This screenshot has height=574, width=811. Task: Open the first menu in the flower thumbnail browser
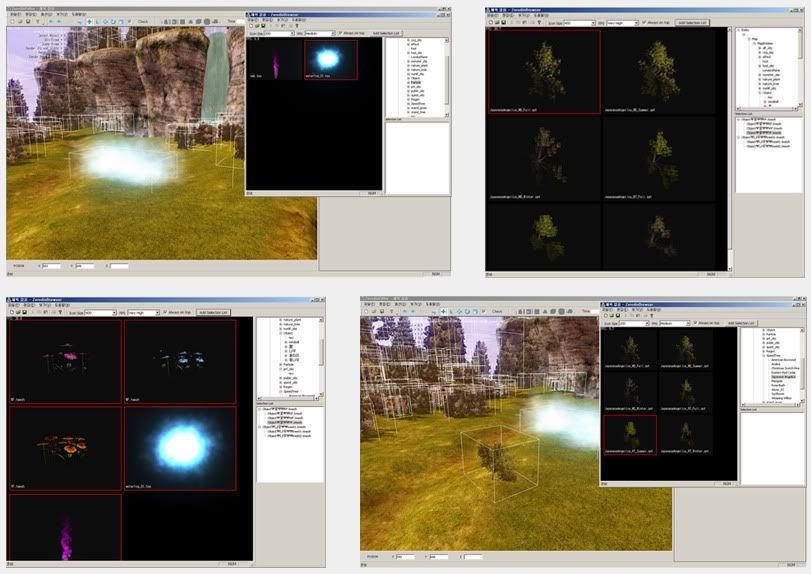coord(14,306)
